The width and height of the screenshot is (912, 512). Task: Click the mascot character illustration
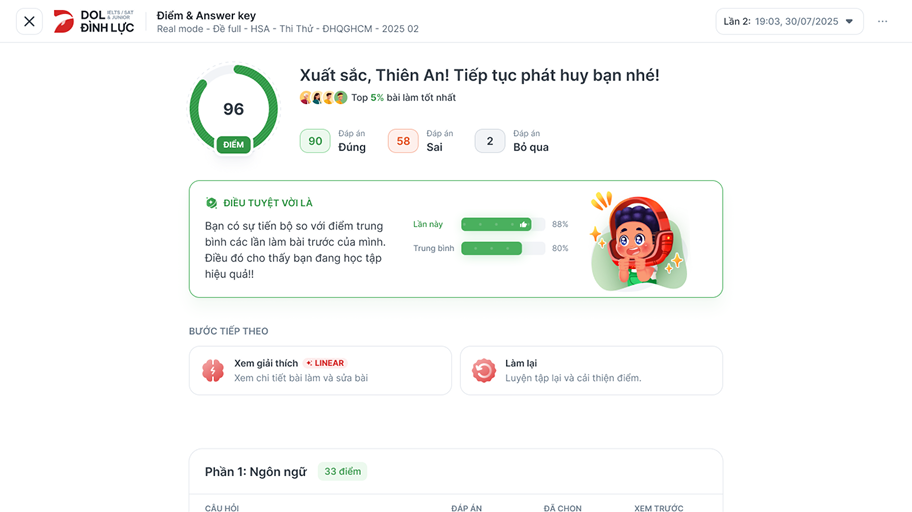pos(637,241)
